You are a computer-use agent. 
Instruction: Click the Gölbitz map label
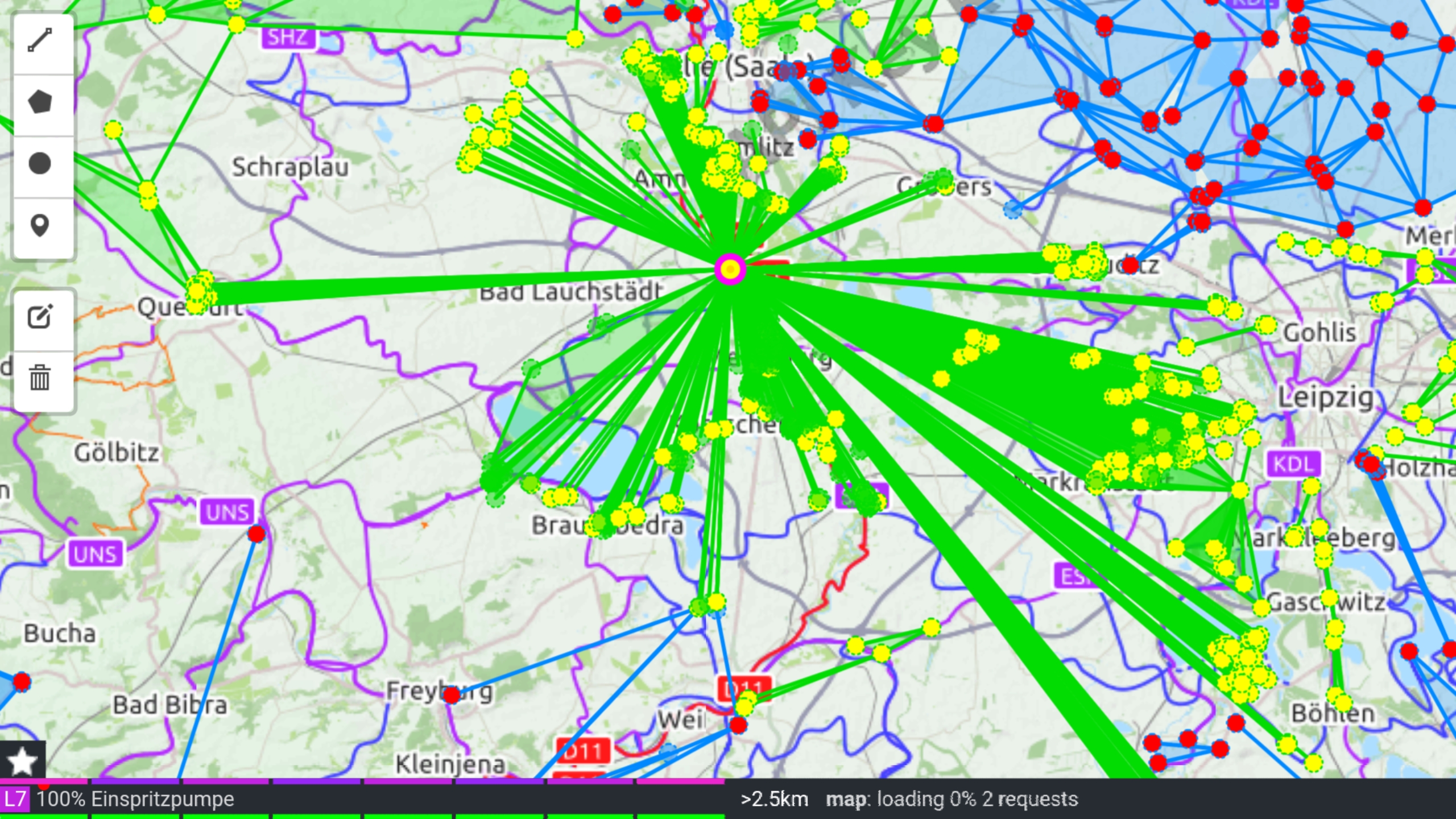coord(117,453)
